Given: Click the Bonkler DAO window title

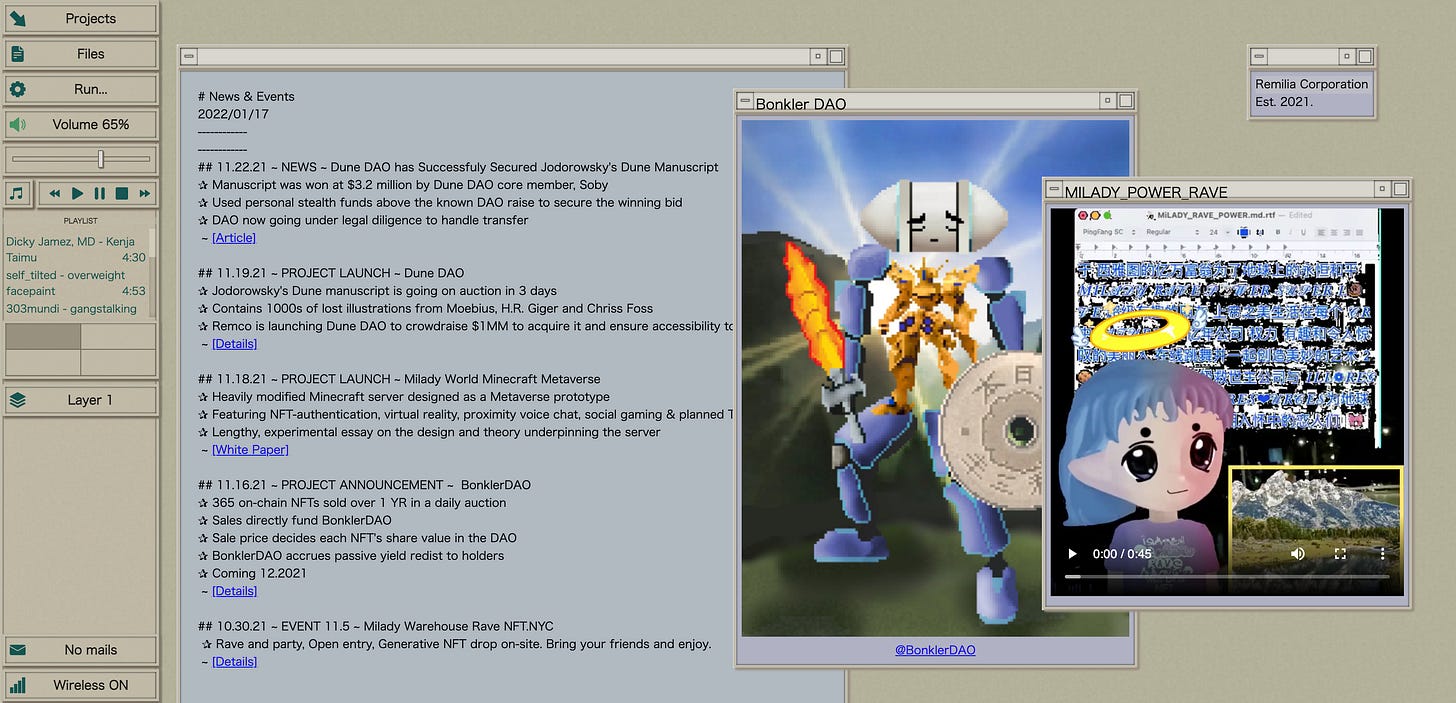Looking at the screenshot, I should click(x=801, y=104).
